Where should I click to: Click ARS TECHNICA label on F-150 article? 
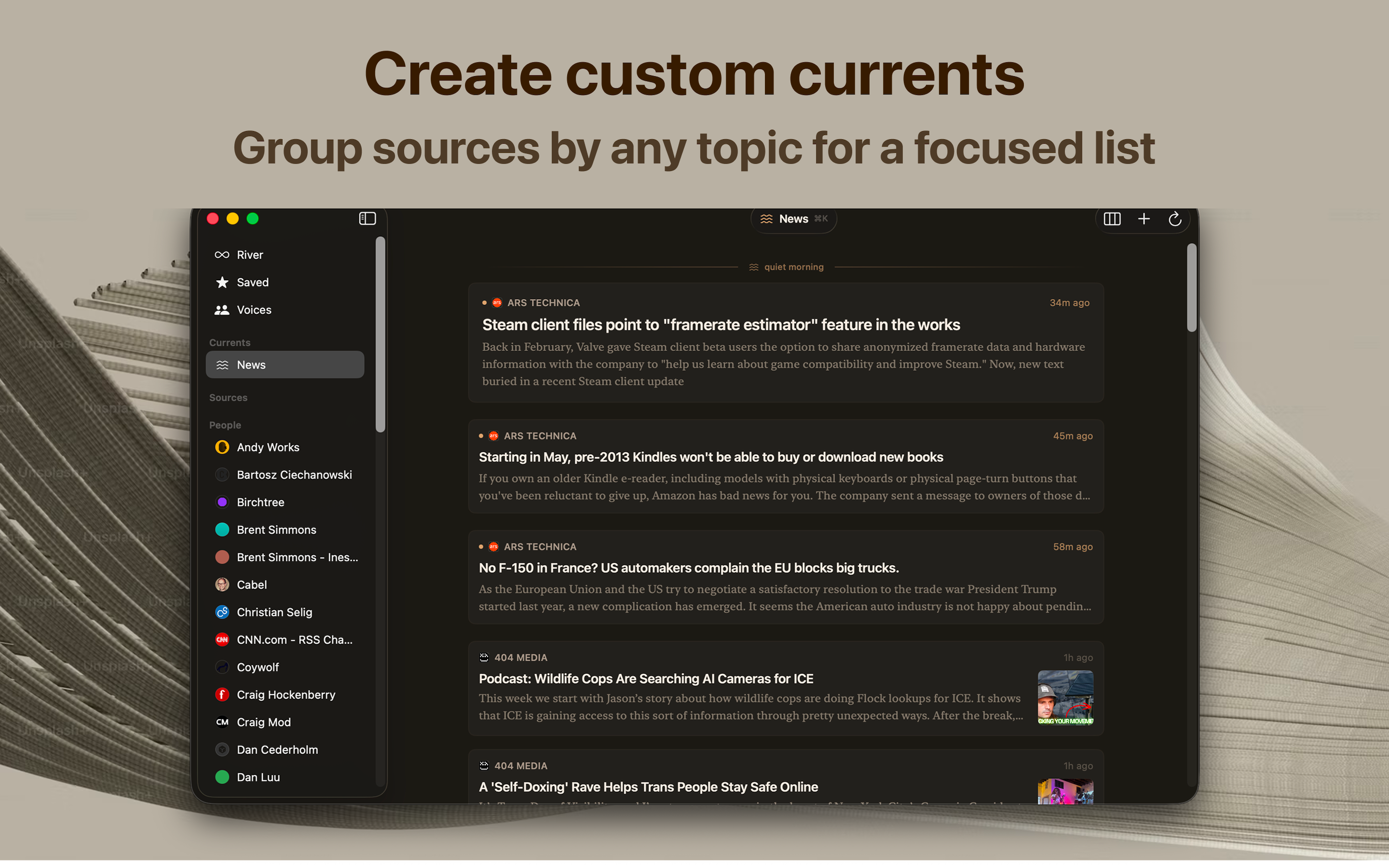pos(540,546)
